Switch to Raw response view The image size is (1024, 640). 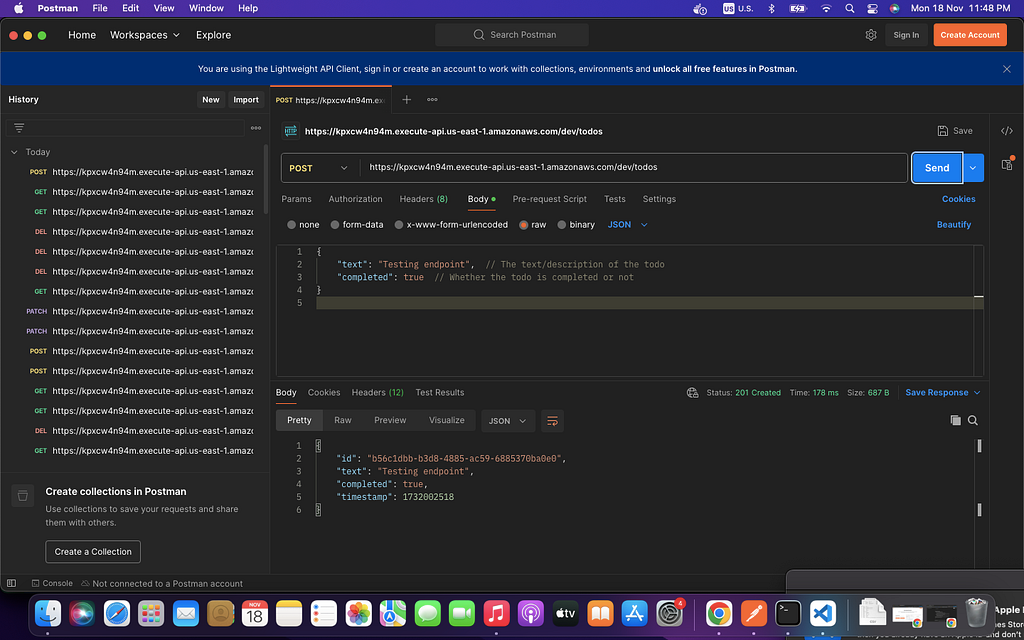click(343, 421)
